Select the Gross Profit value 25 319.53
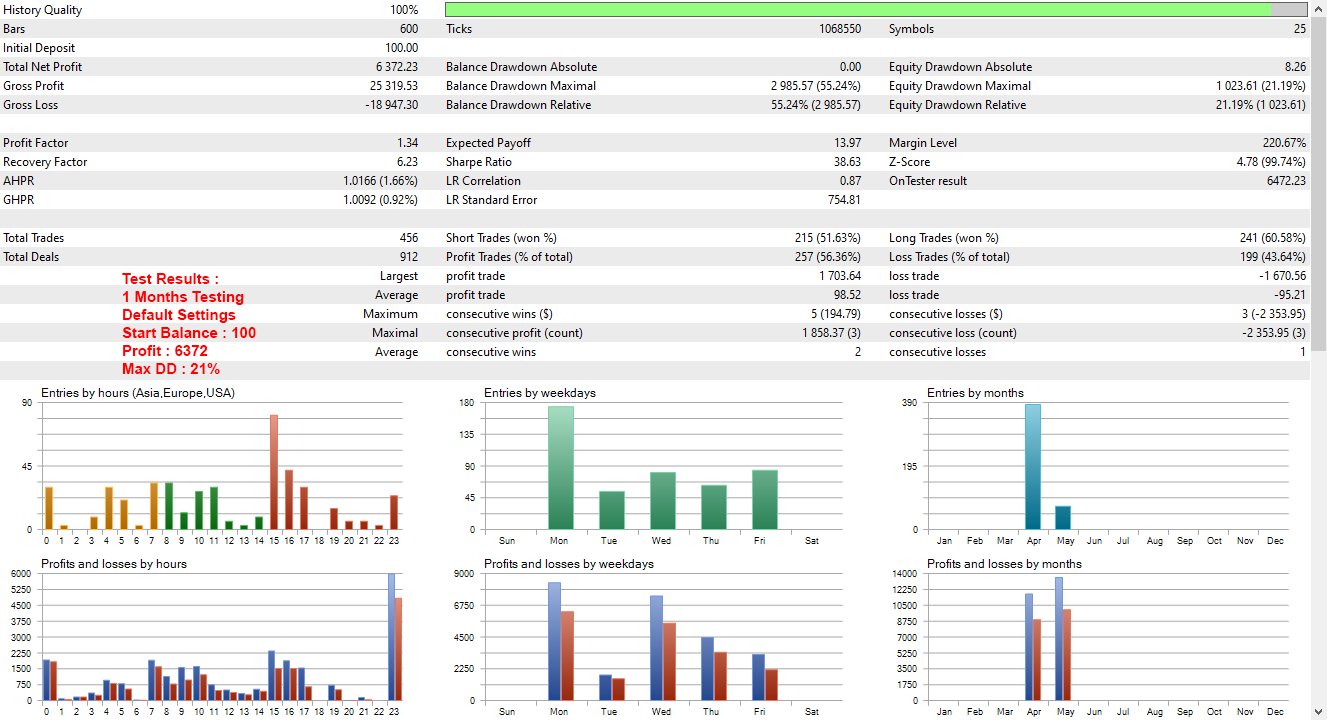1327x720 pixels. coord(394,86)
